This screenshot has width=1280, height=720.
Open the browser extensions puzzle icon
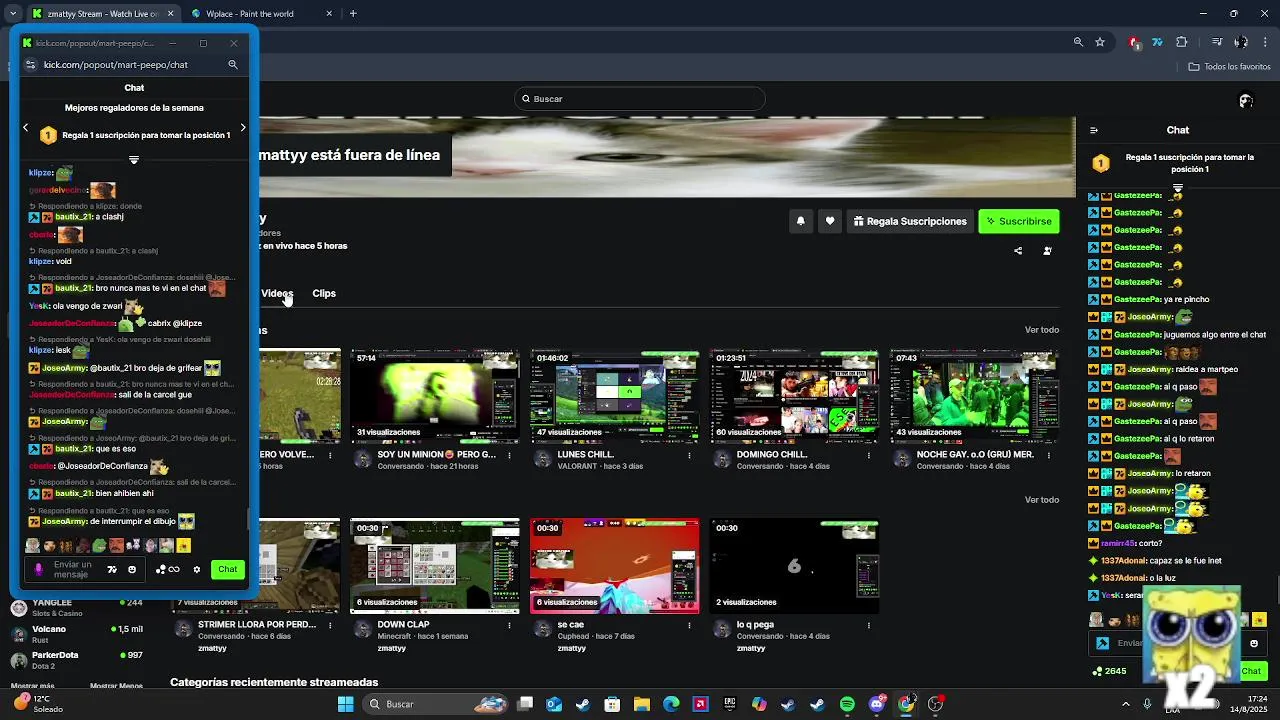1182,42
